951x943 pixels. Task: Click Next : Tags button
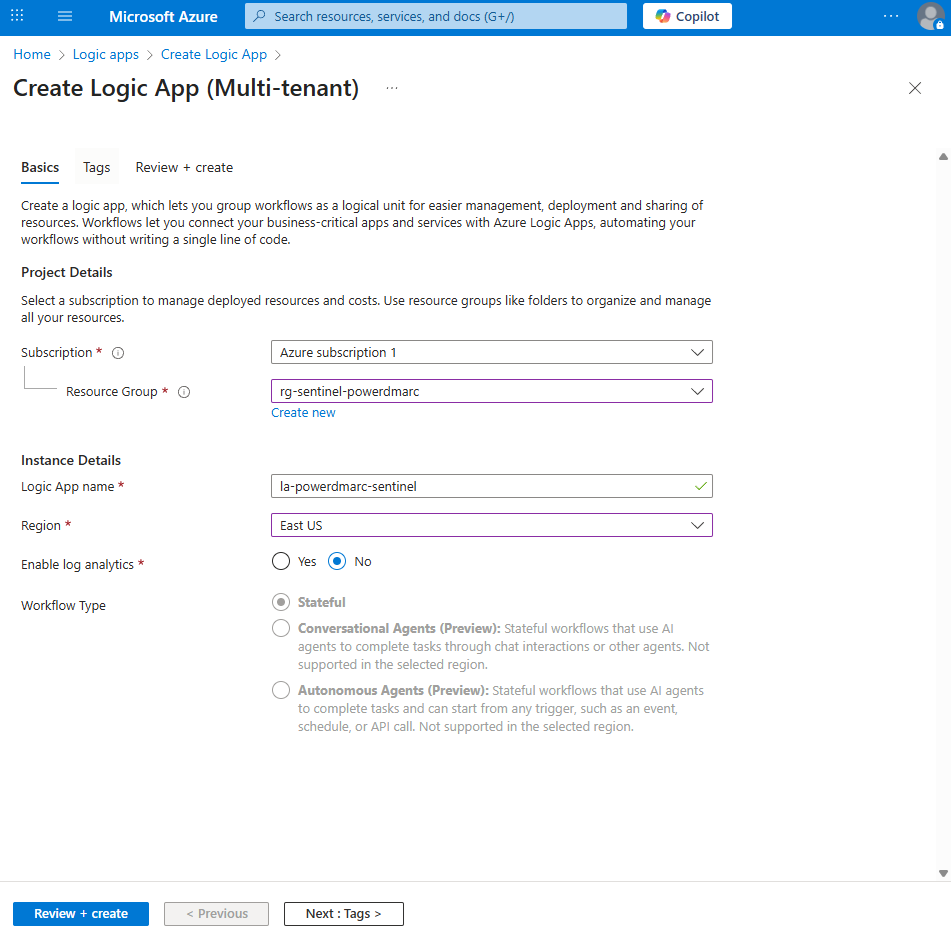pos(343,914)
